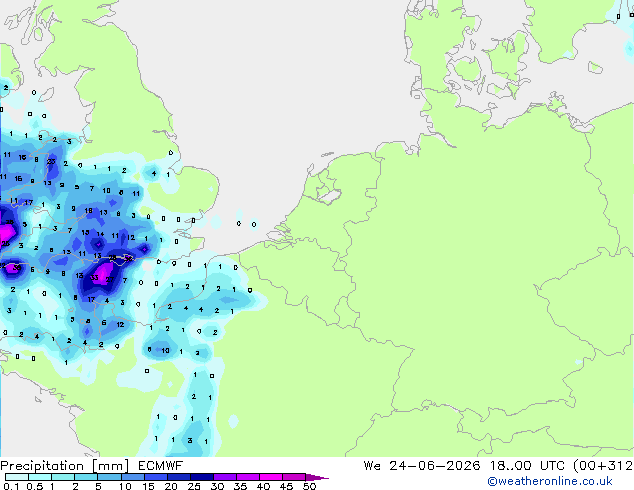634x490 pixels.
Task: Click the '20' legend scale label
Action: click(171, 486)
